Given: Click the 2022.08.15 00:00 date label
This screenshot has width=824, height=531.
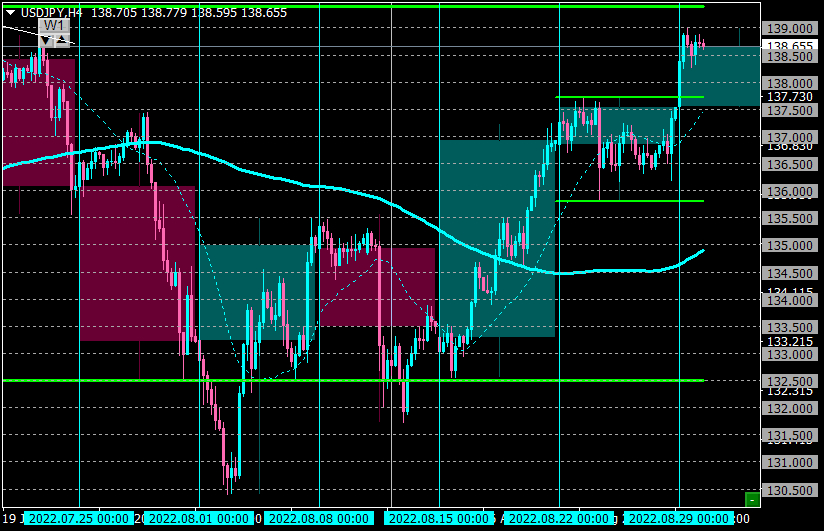Looking at the screenshot, I should pyautogui.click(x=439, y=518).
